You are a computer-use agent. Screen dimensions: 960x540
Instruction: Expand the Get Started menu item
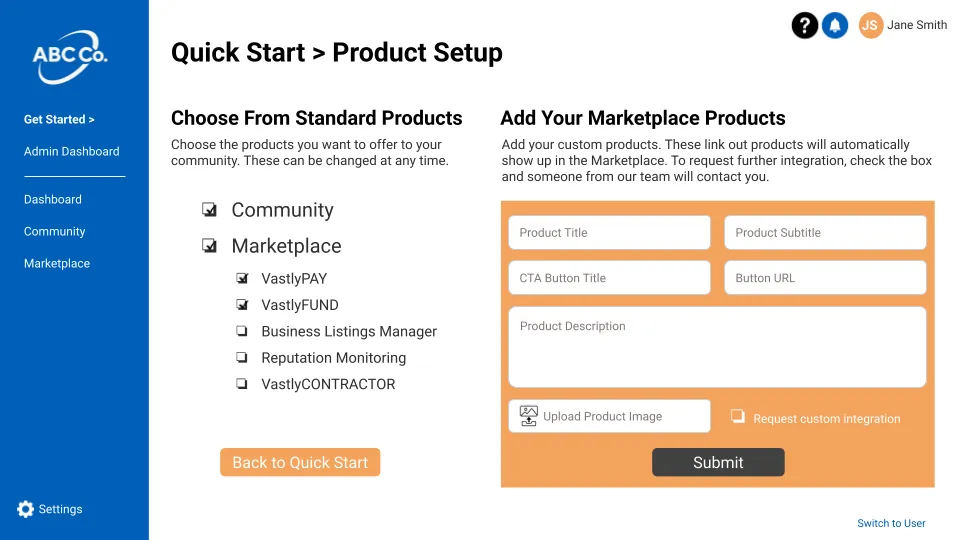(x=59, y=119)
